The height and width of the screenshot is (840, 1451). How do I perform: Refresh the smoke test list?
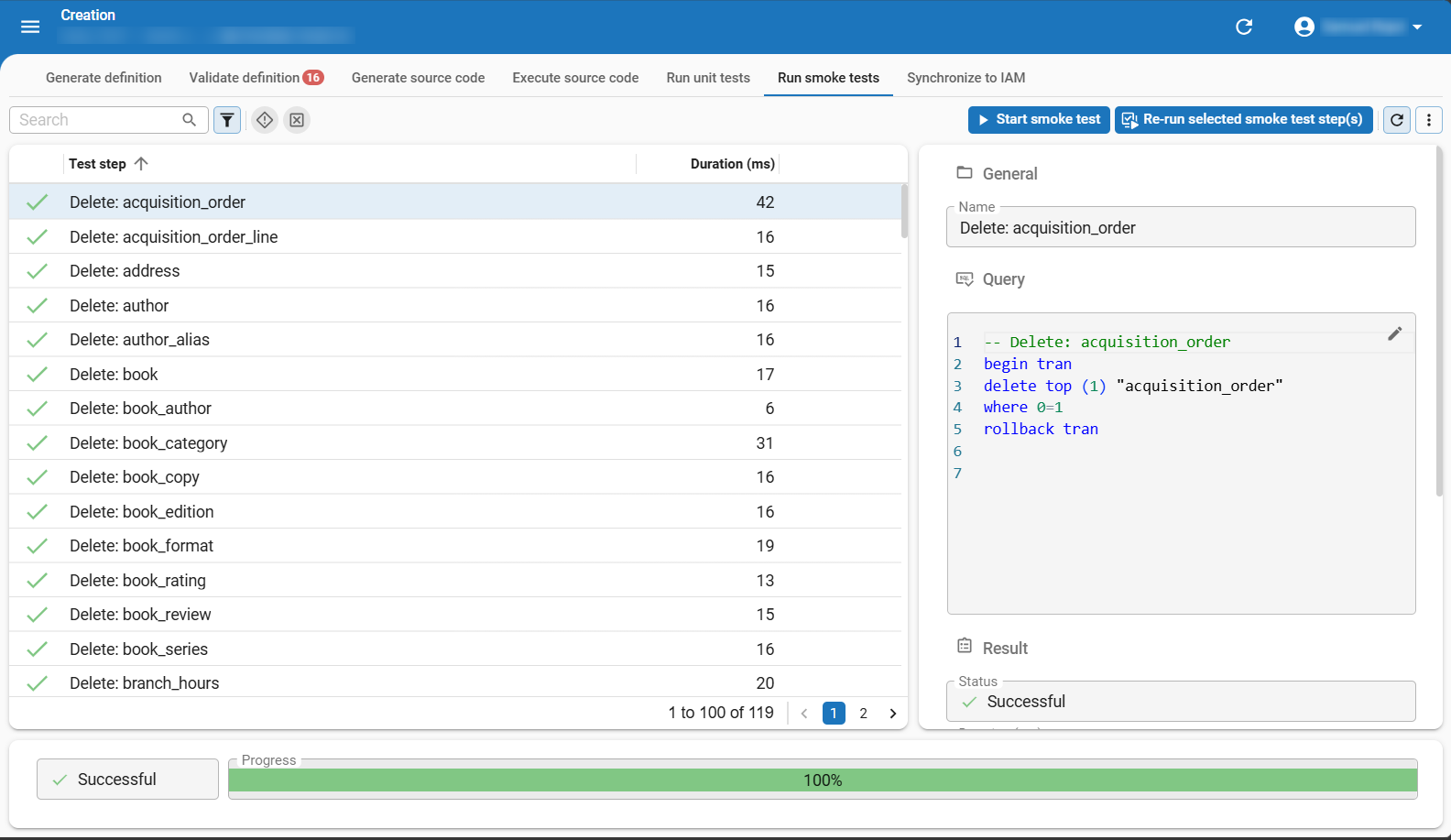point(1397,120)
